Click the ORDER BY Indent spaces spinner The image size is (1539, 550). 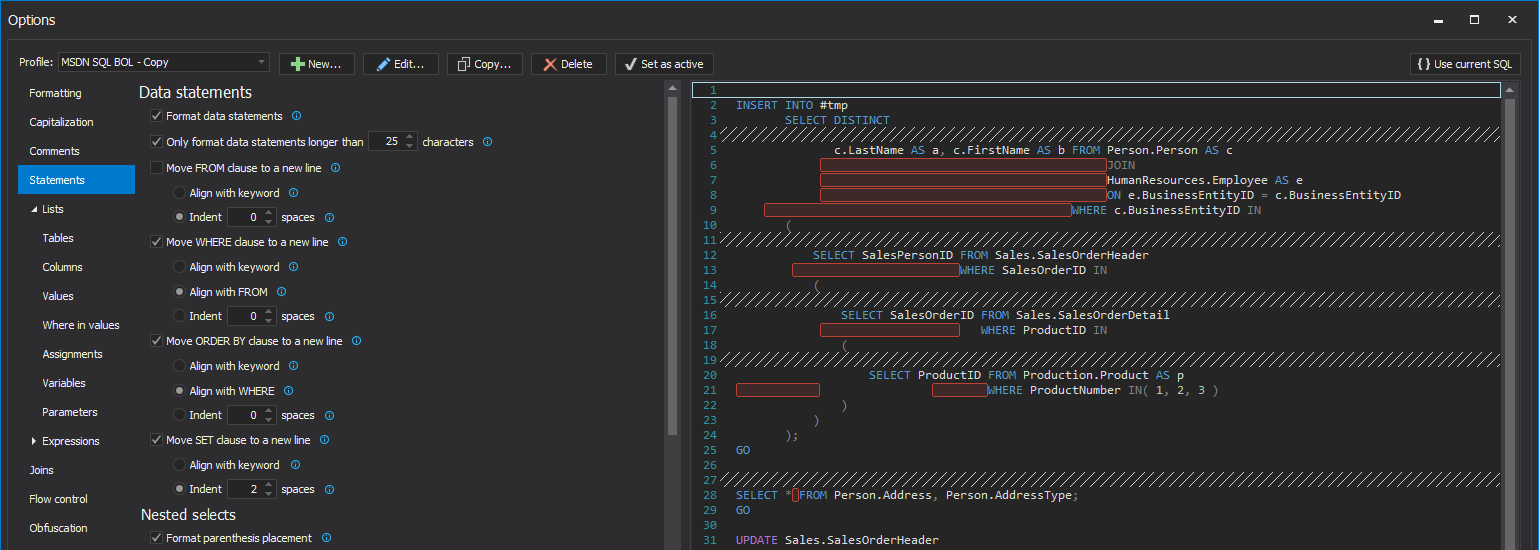(251, 415)
